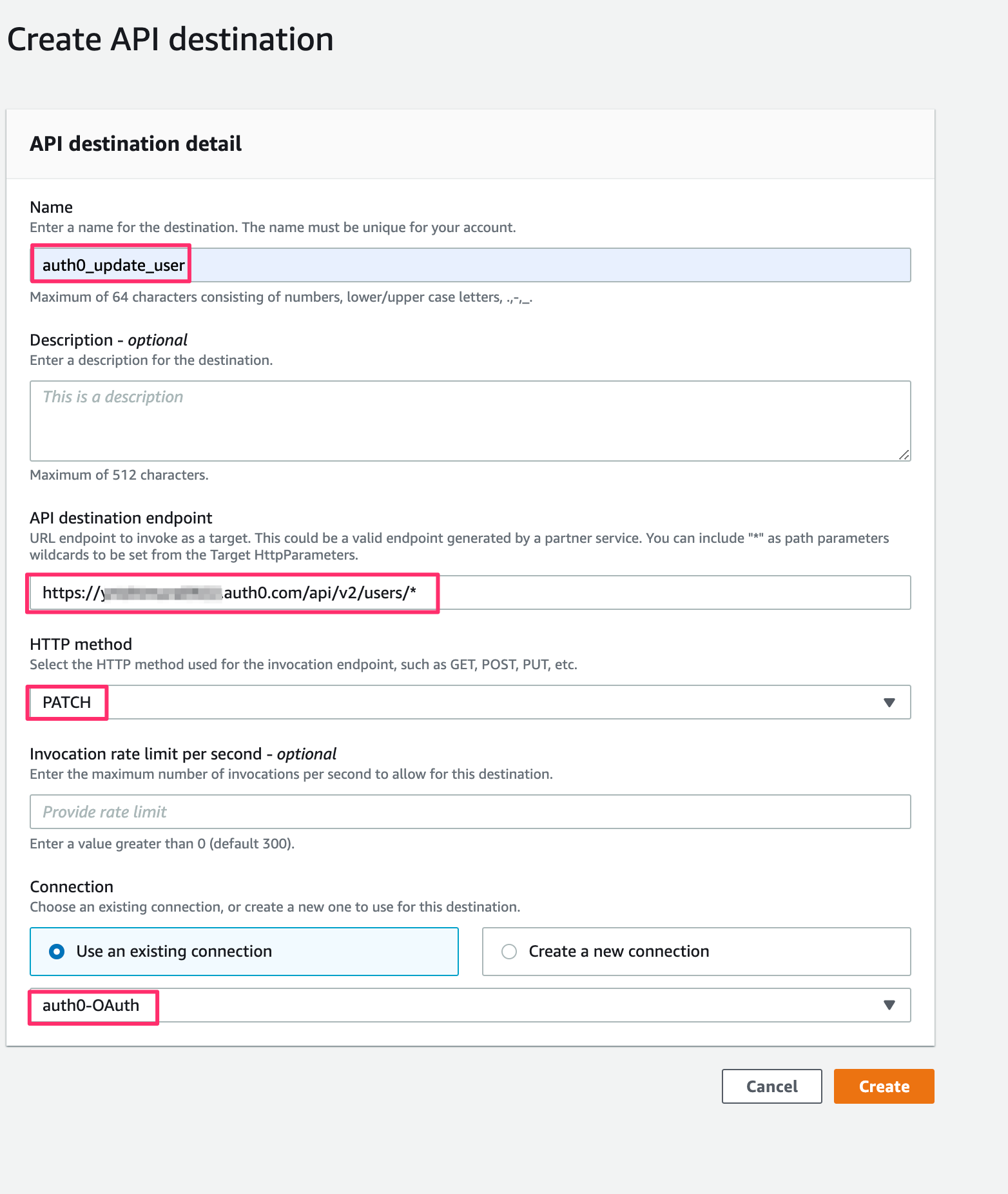The height and width of the screenshot is (1194, 1008).
Task: Click inside the endpoint URL ending in /users/*
Action: pyautogui.click(x=232, y=592)
